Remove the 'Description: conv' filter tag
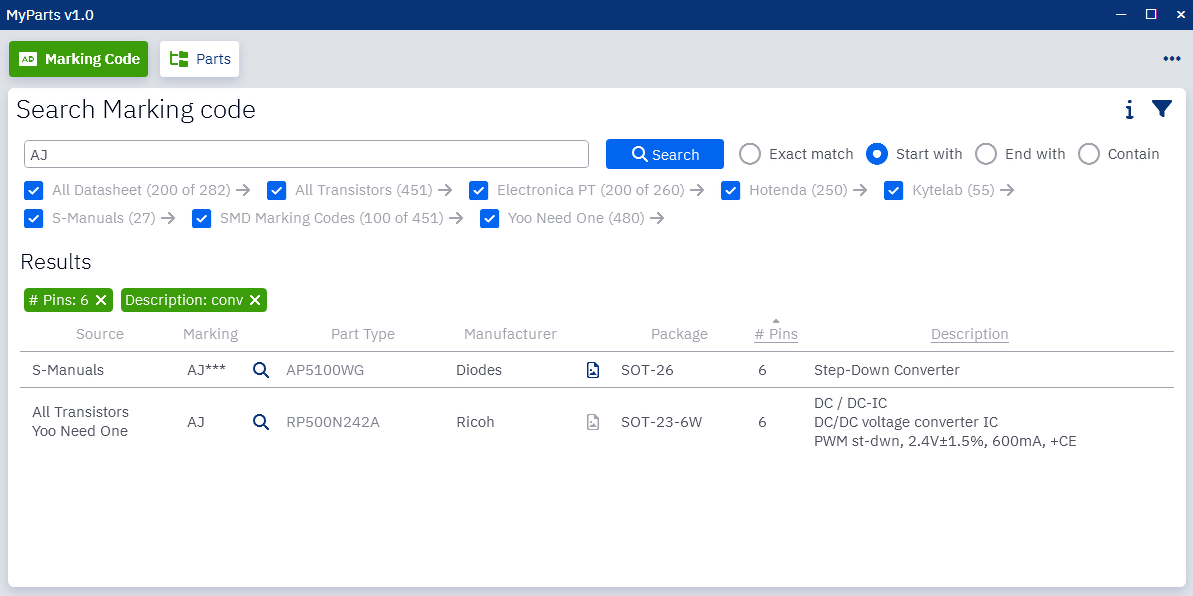Image resolution: width=1193 pixels, height=596 pixels. pyautogui.click(x=255, y=300)
